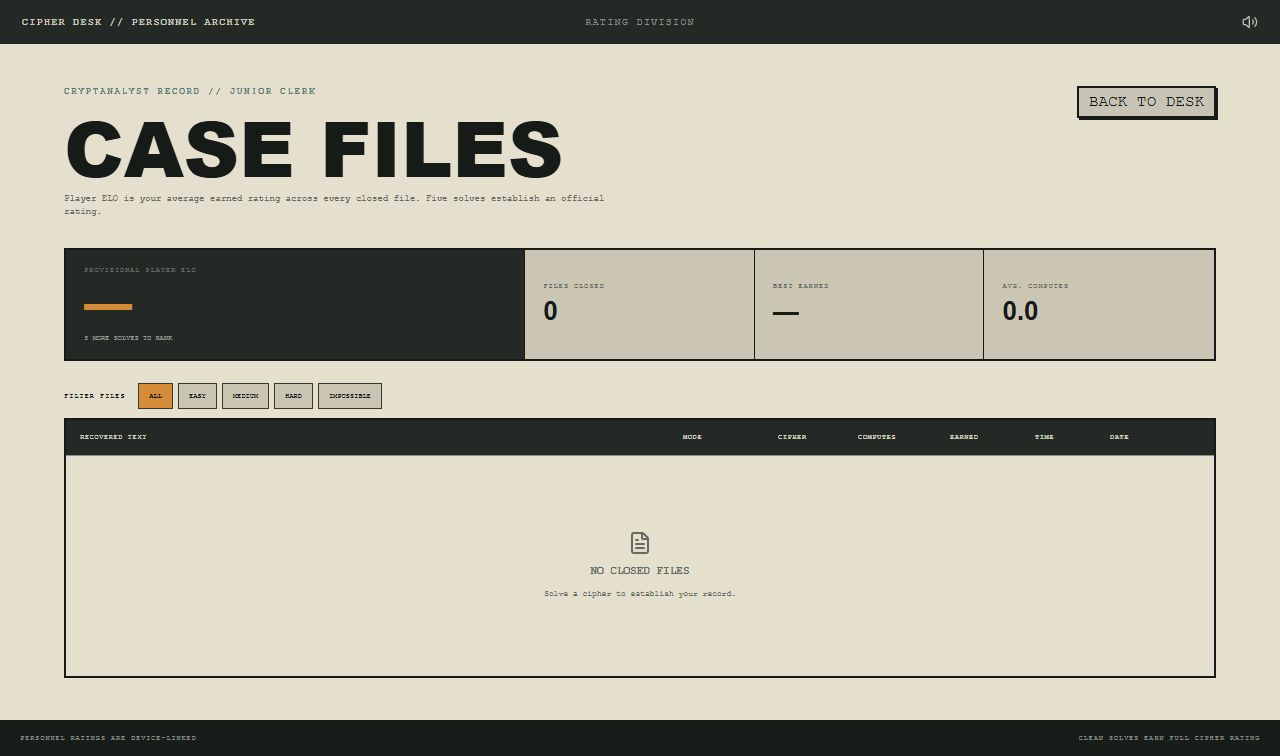
Task: Sort table by MODE column
Action: (x=692, y=437)
